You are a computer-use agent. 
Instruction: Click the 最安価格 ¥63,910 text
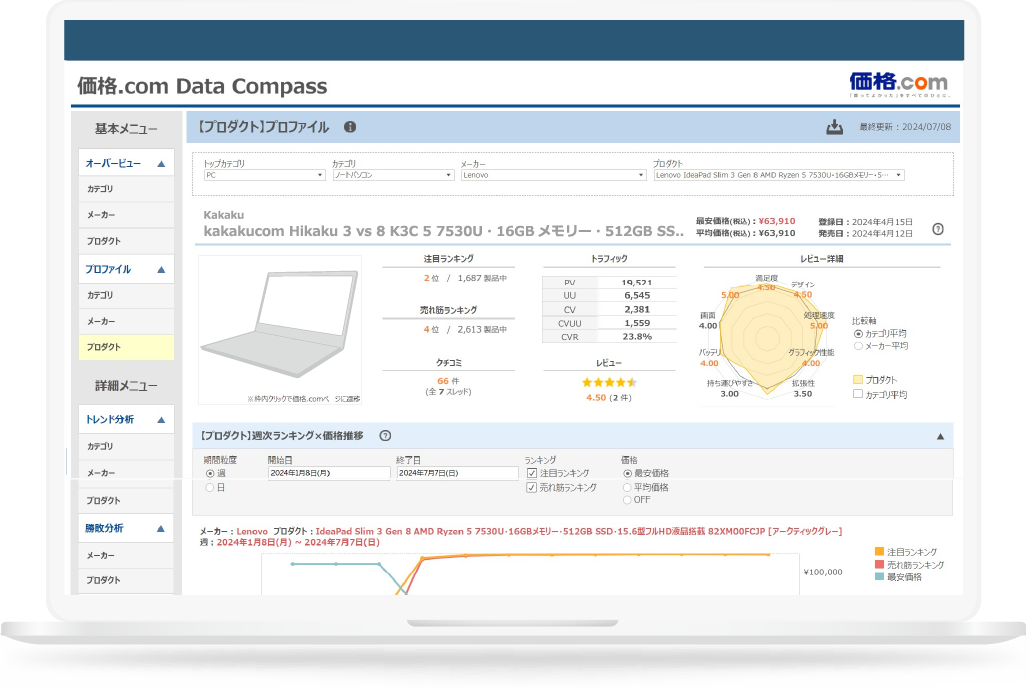[746, 221]
